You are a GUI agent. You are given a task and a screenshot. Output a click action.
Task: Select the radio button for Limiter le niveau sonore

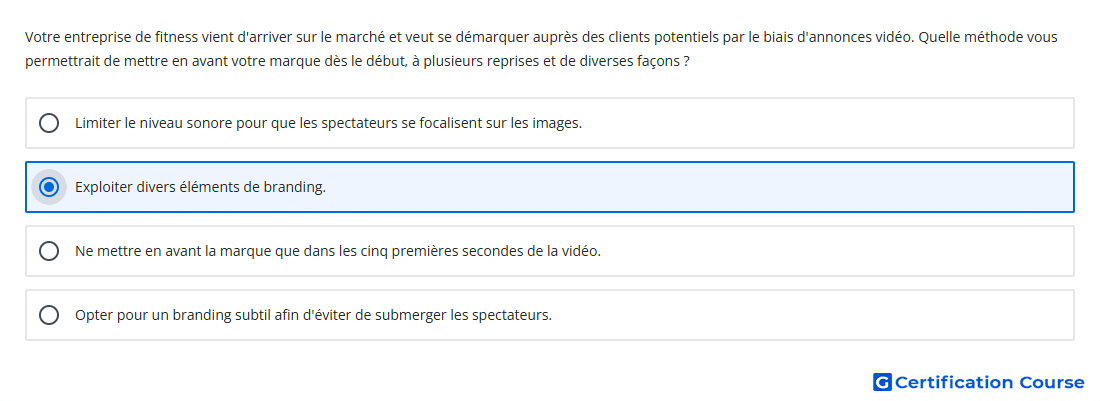[49, 123]
